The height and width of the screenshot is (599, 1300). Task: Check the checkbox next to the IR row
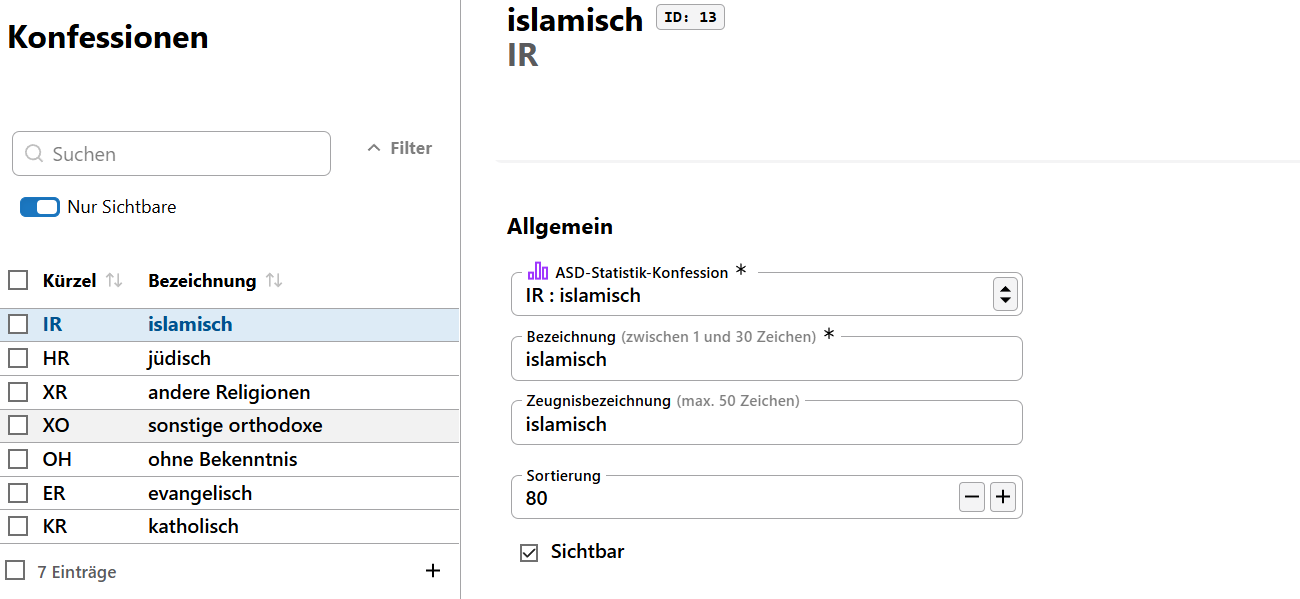click(x=17, y=324)
